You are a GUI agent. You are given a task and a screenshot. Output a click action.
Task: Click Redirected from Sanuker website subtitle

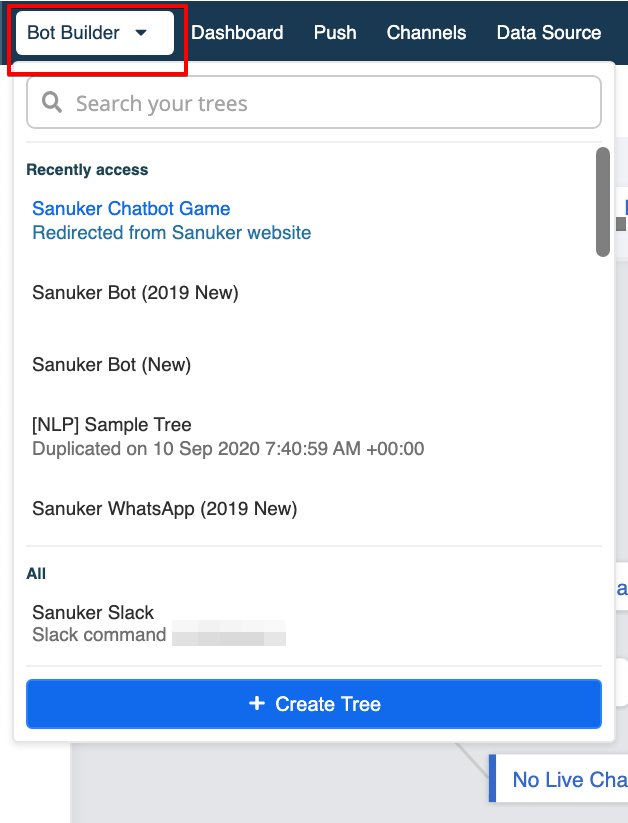[x=172, y=233]
